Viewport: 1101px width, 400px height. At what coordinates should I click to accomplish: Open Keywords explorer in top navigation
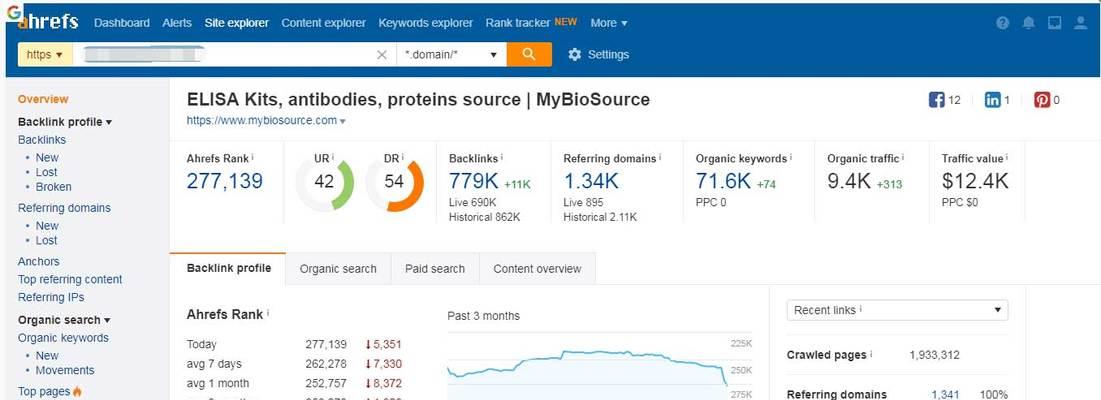click(x=426, y=22)
